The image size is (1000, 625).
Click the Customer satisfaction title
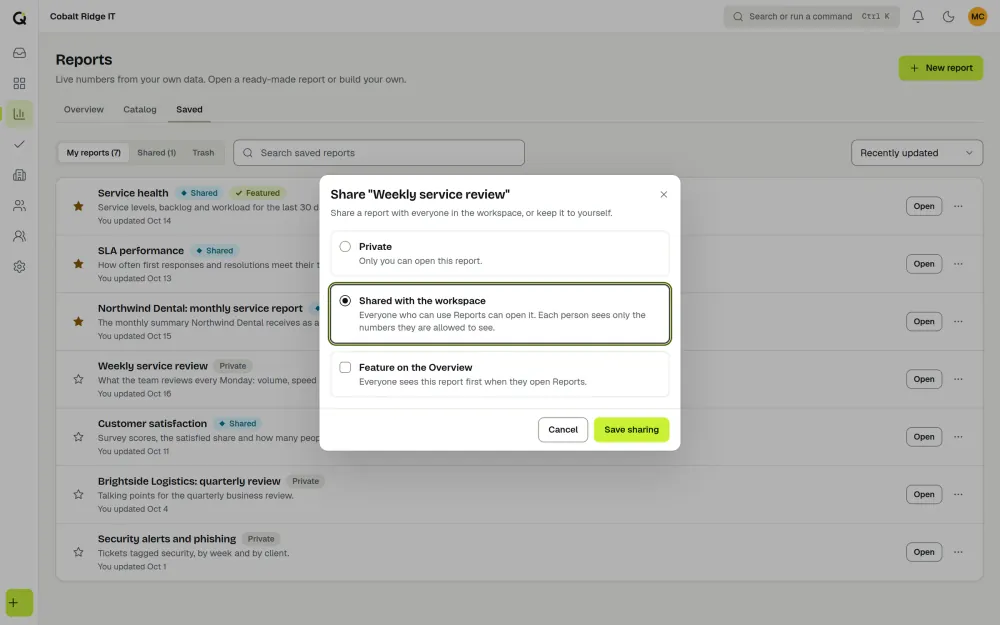[x=152, y=423]
